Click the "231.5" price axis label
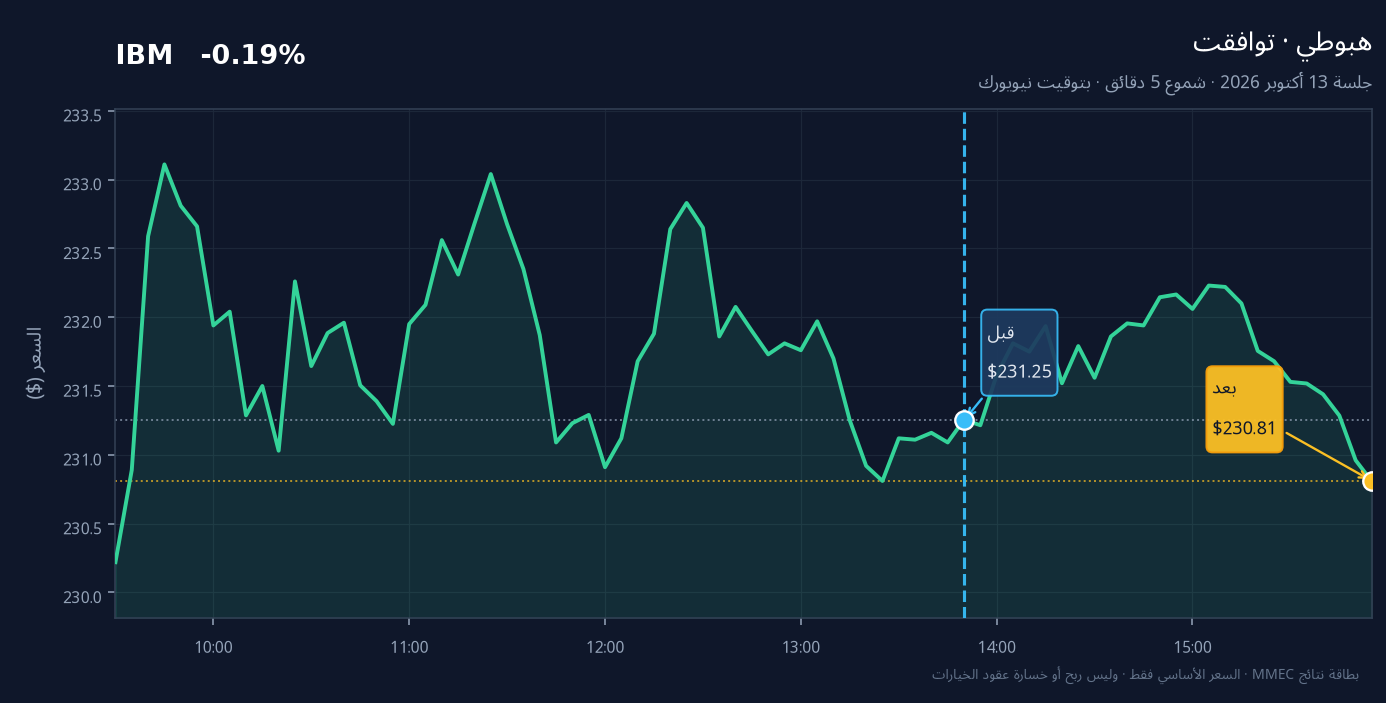 (x=83, y=390)
